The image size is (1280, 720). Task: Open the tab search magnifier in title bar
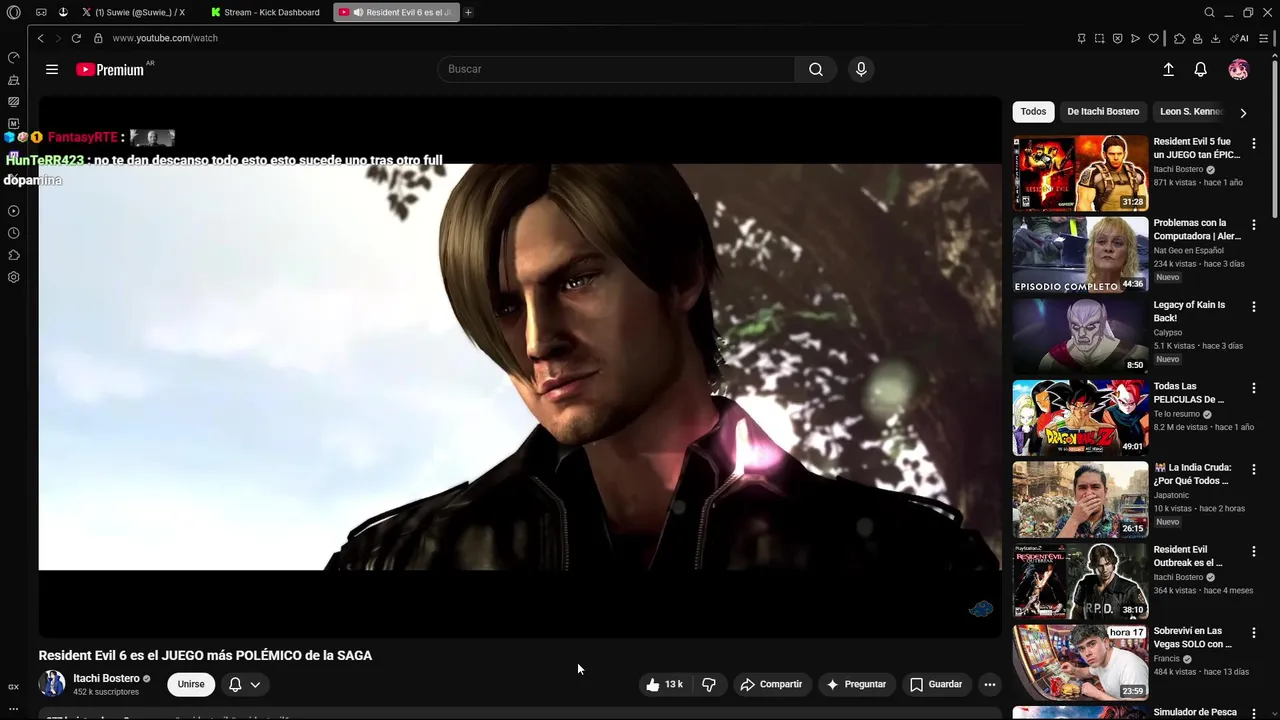tap(1209, 12)
